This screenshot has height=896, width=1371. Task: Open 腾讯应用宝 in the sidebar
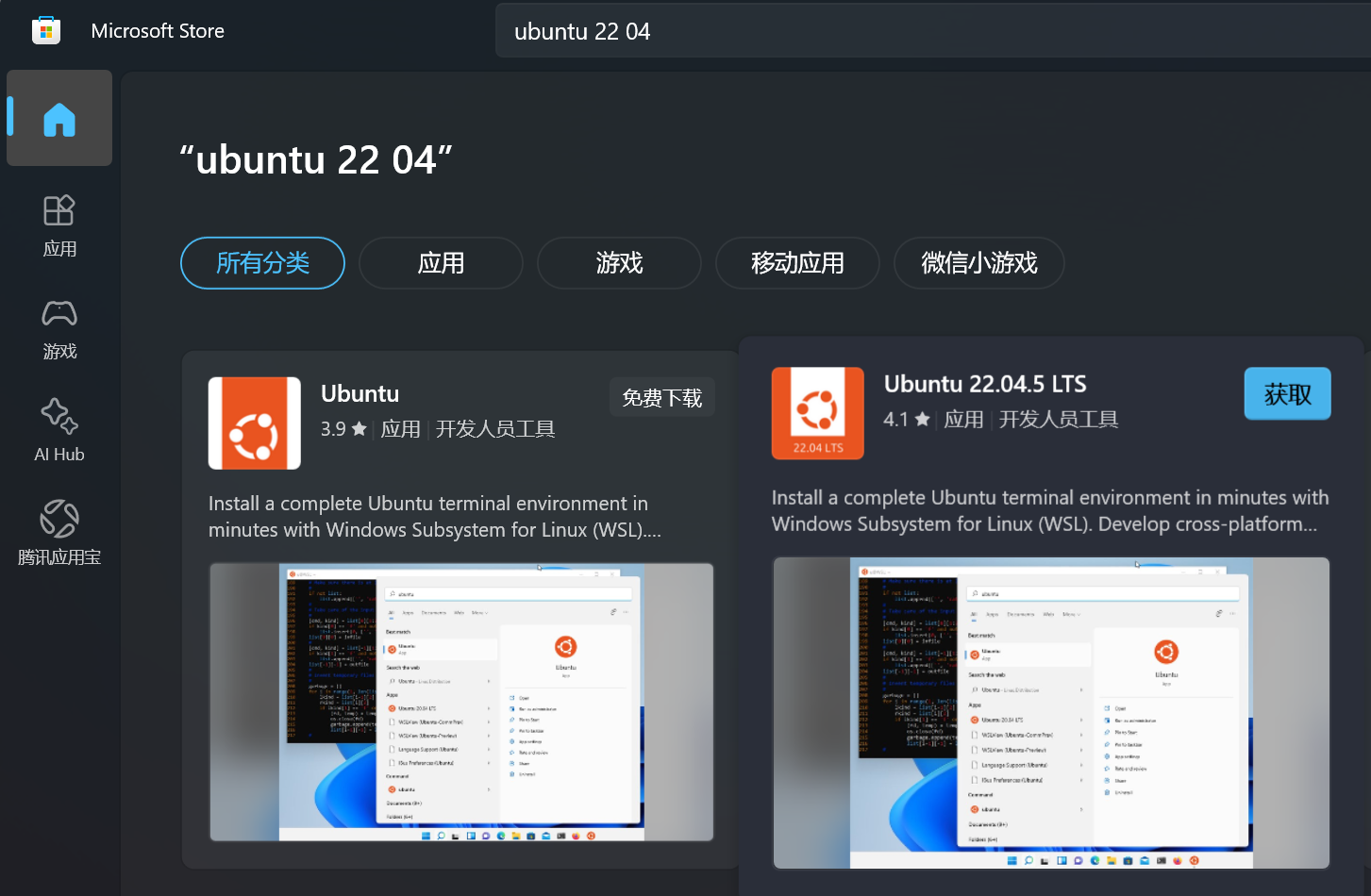coord(59,534)
